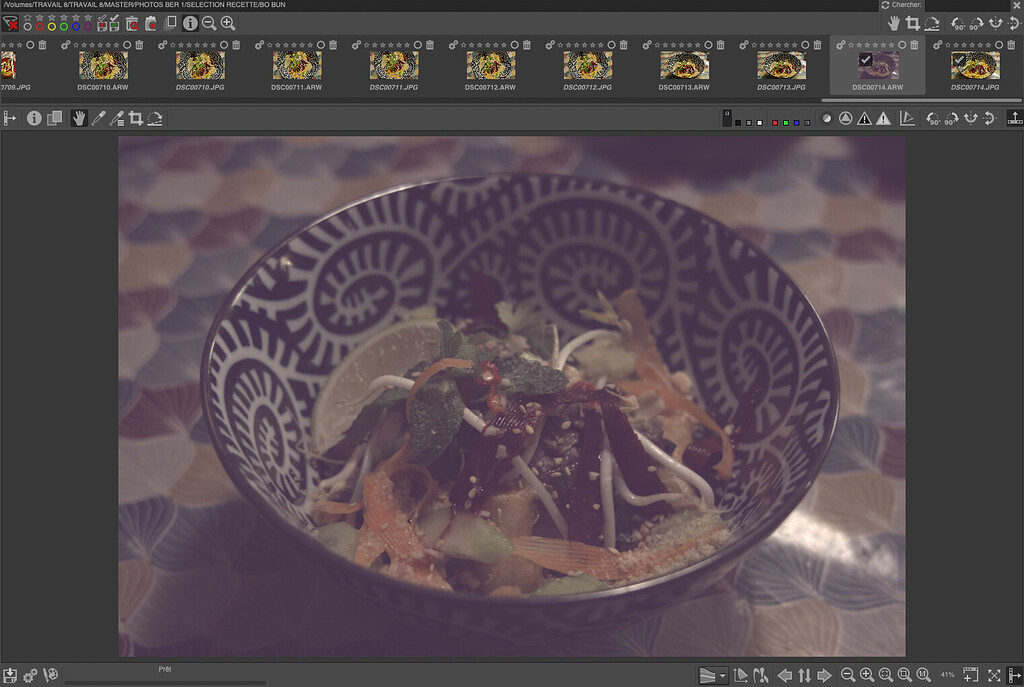This screenshot has height=687, width=1024.
Task: Clear all filters with the red X funnel
Action: 10,24
